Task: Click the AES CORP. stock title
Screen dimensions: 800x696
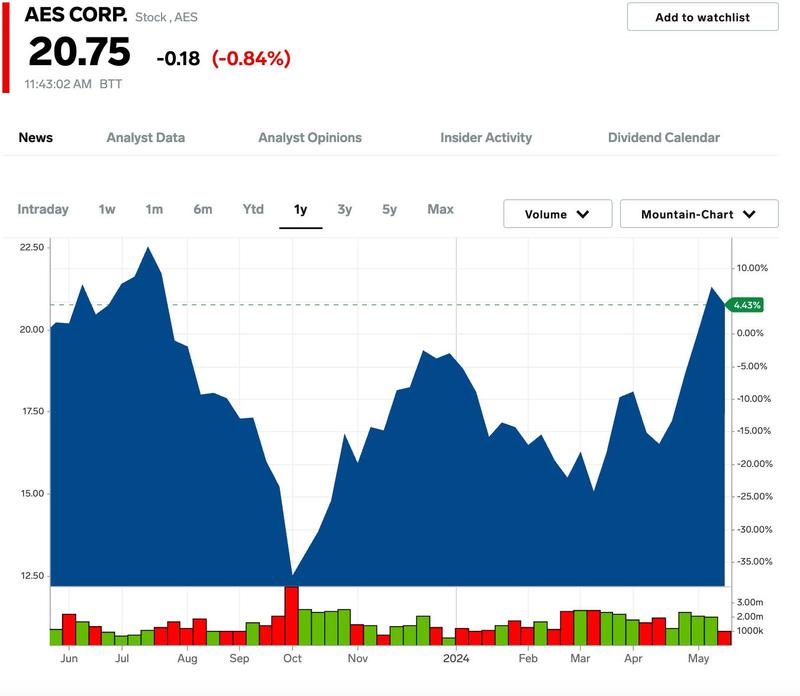Action: [76, 15]
